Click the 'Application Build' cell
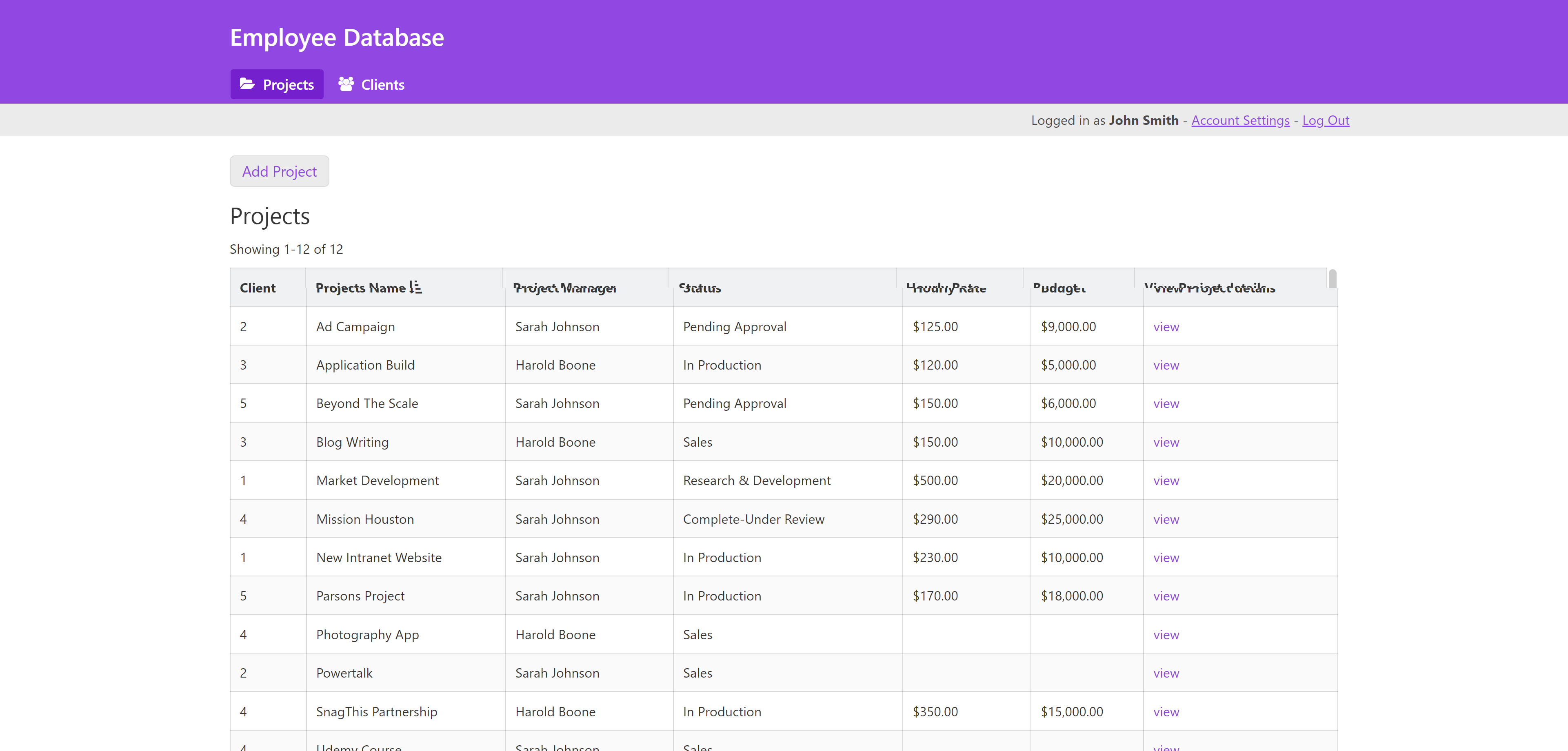Viewport: 1568px width, 751px height. tap(405, 365)
